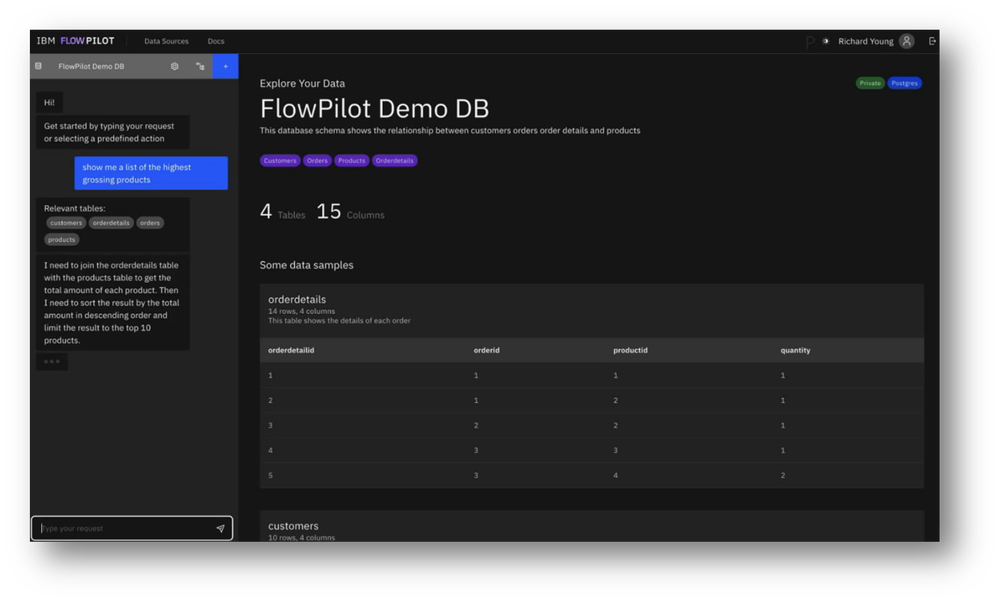Image resolution: width=1000 pixels, height=602 pixels.
Task: Click the '14 rows, 4 columns' text
Action: pos(302,311)
